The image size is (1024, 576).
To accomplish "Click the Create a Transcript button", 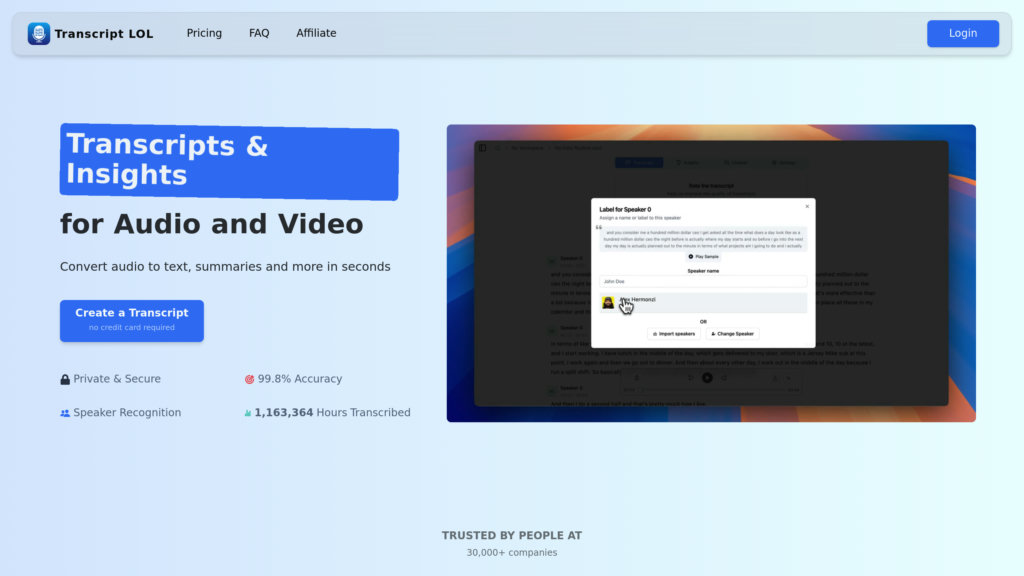I will 132,320.
